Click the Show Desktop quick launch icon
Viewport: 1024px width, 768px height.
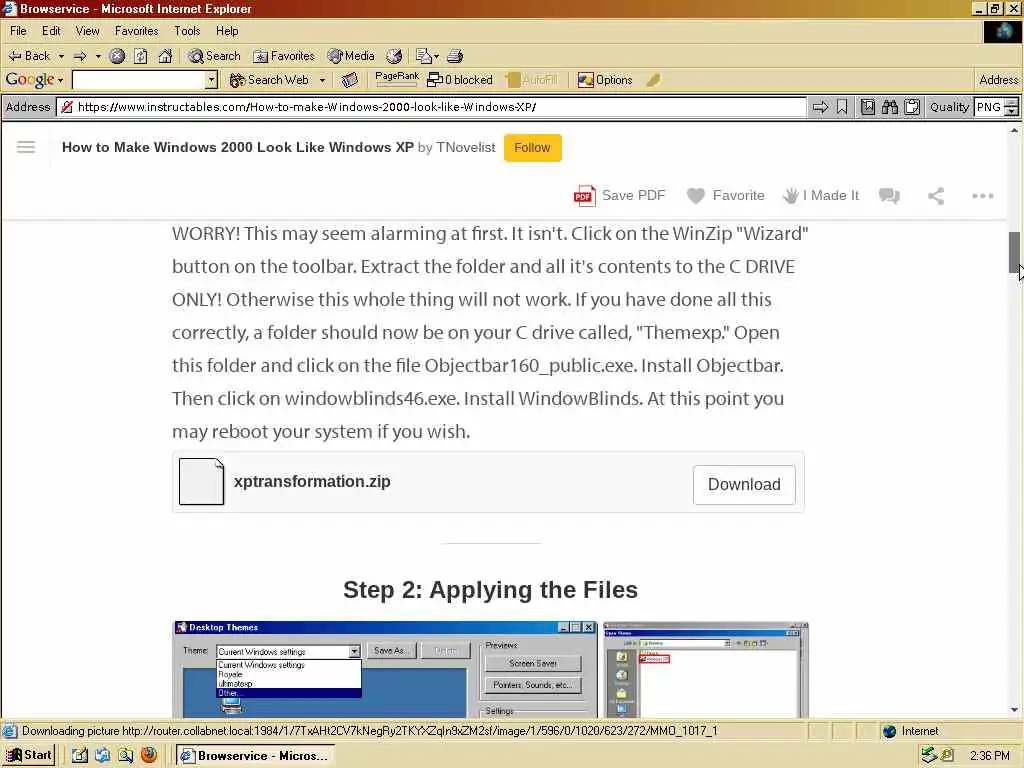click(80, 755)
